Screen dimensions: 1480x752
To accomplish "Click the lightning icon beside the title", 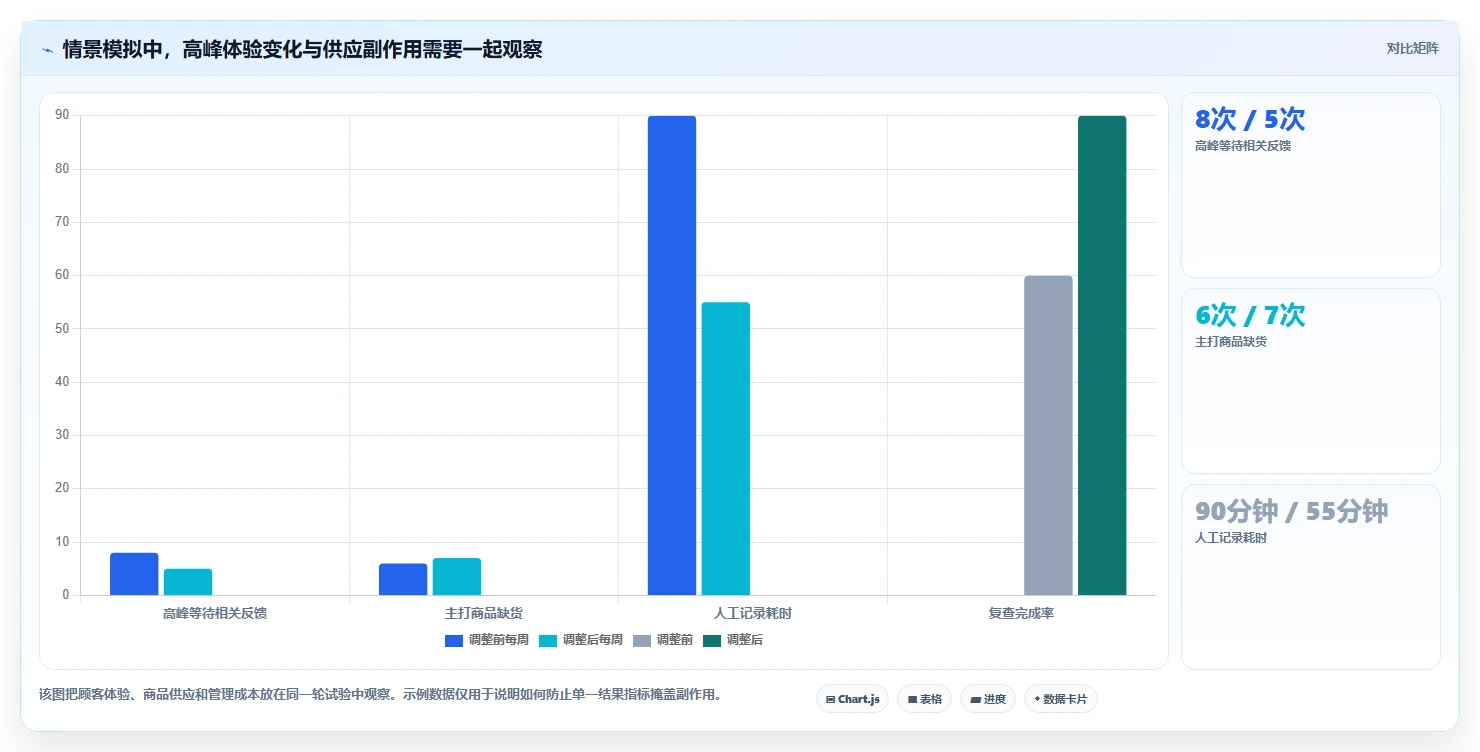I will pos(47,50).
